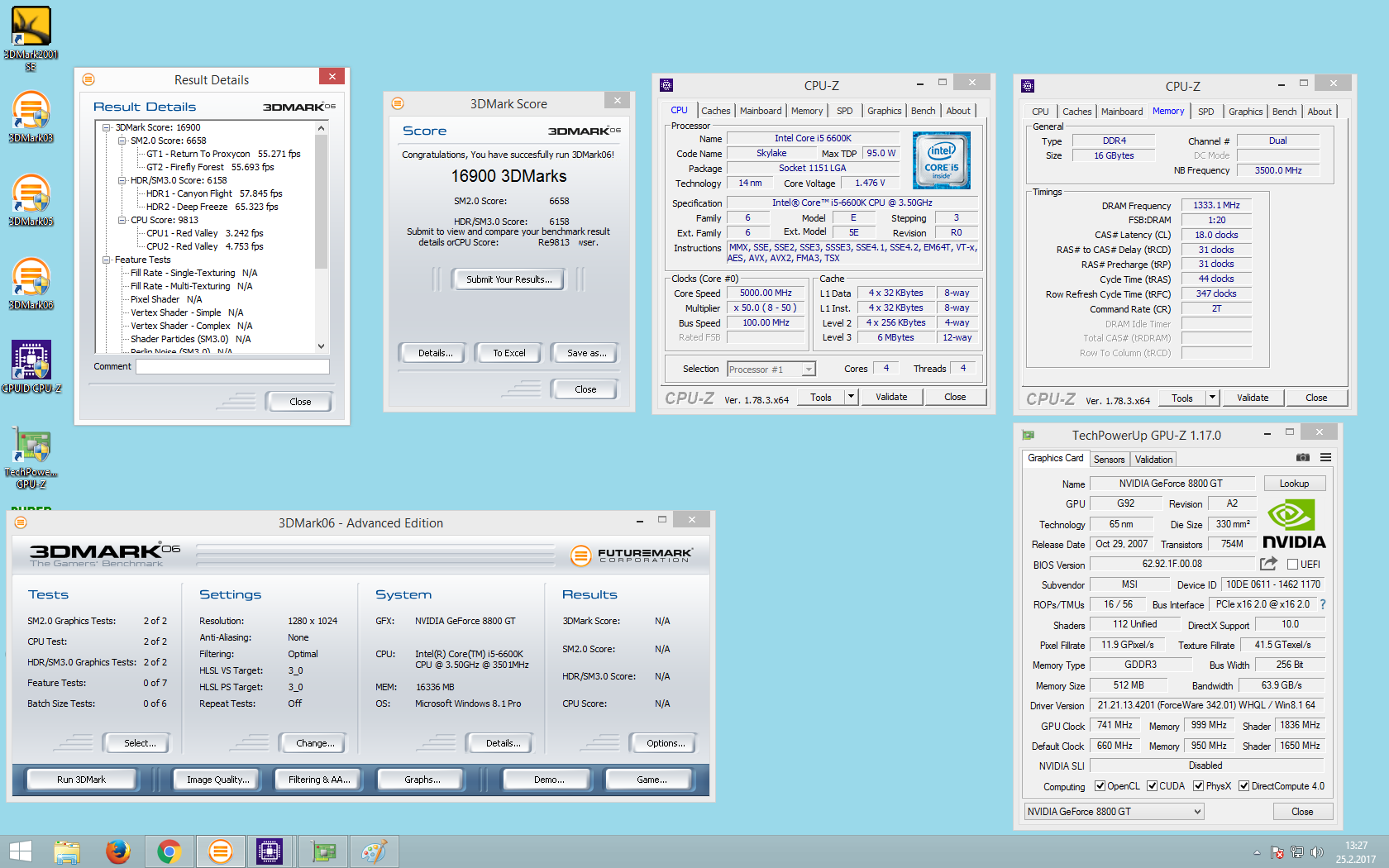
Task: Open the CPUID CPU-Z desktop shortcut
Action: [x=31, y=366]
